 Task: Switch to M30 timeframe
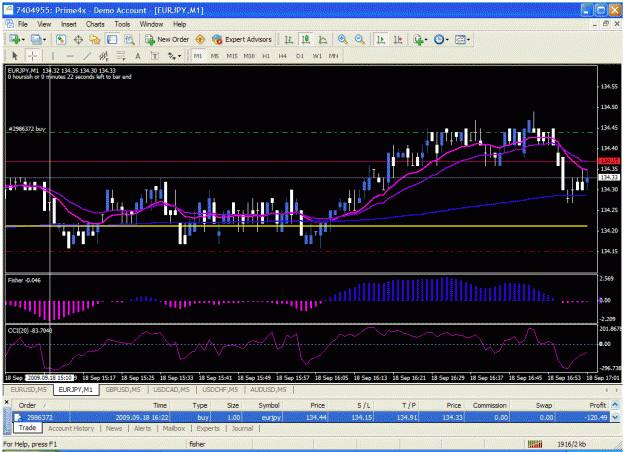[x=249, y=56]
